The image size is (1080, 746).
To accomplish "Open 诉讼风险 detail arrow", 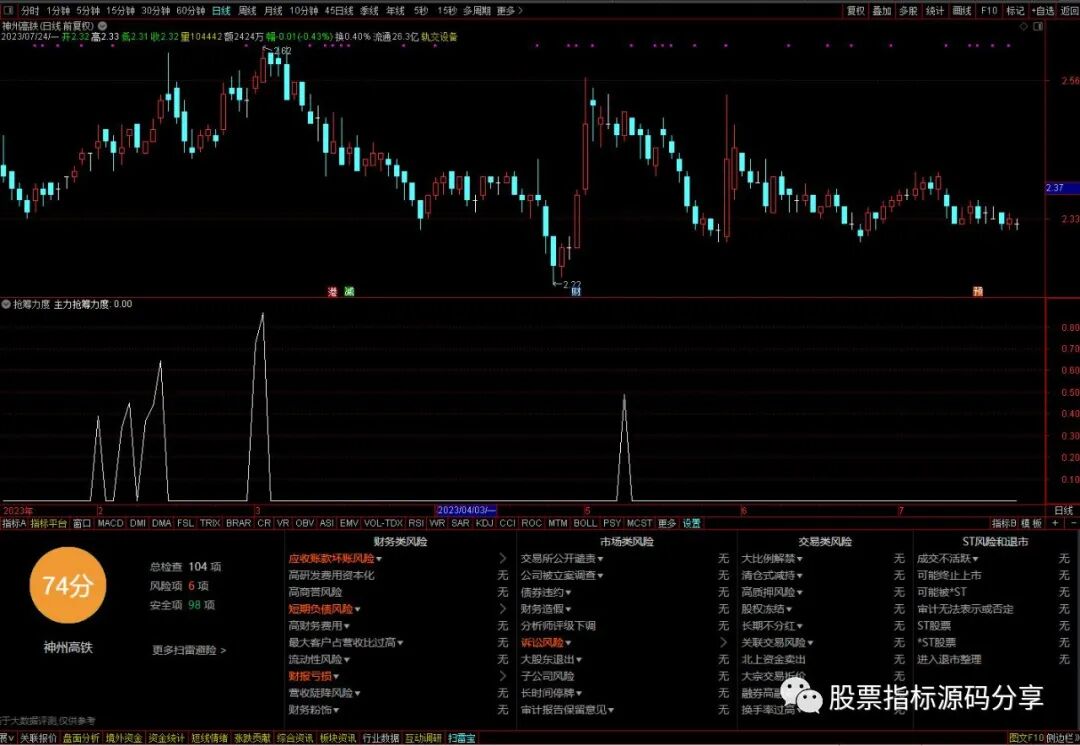I will pos(723,643).
